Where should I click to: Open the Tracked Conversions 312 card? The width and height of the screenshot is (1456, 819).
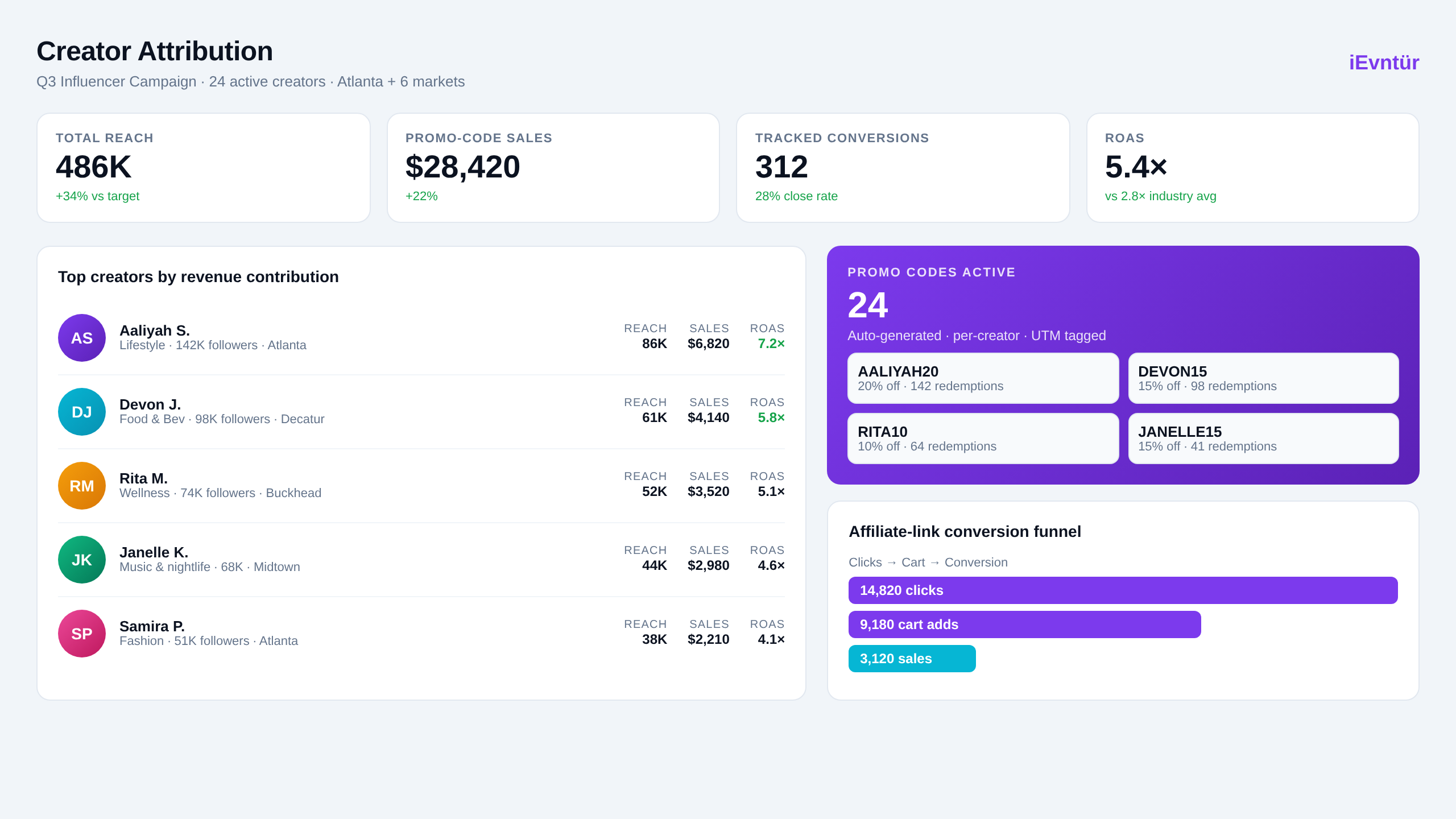click(x=903, y=168)
